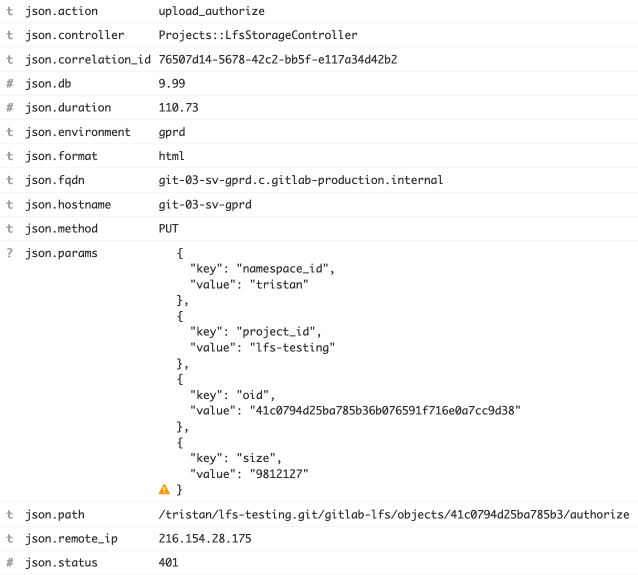Click the oid hash value in params
Screen dimensions: 638x575
385,410
